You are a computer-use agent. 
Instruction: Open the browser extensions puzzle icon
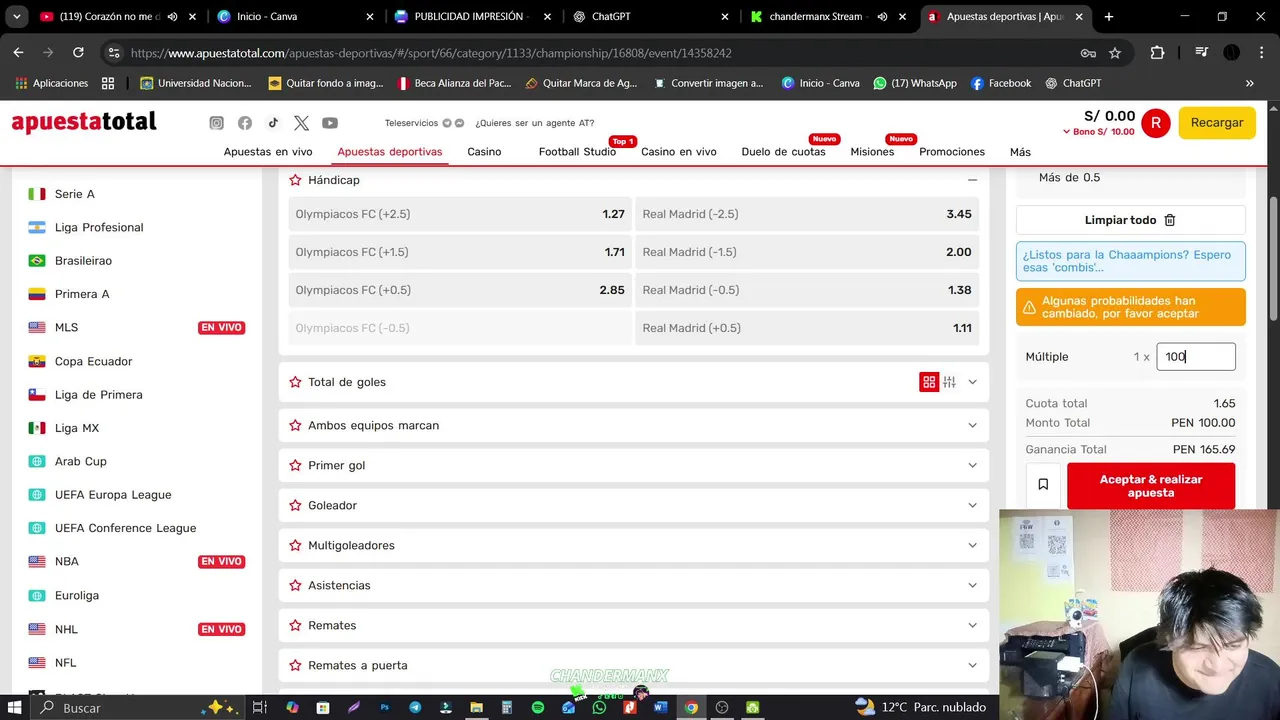pos(1158,53)
